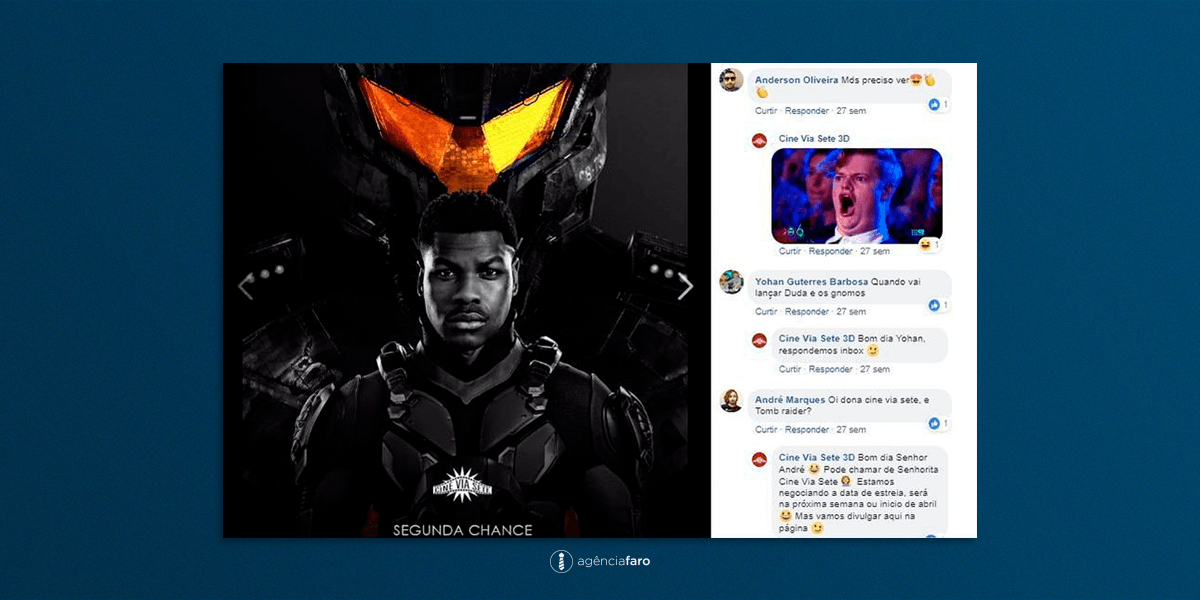Go to the next photo with the right arrow
Screen dimensions: 1200x600
pos(685,287)
